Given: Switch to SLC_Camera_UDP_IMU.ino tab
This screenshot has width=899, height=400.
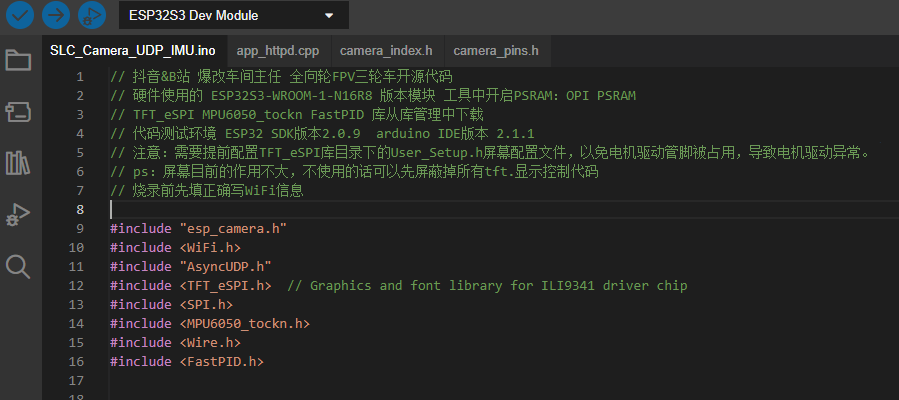Looking at the screenshot, I should (x=133, y=50).
